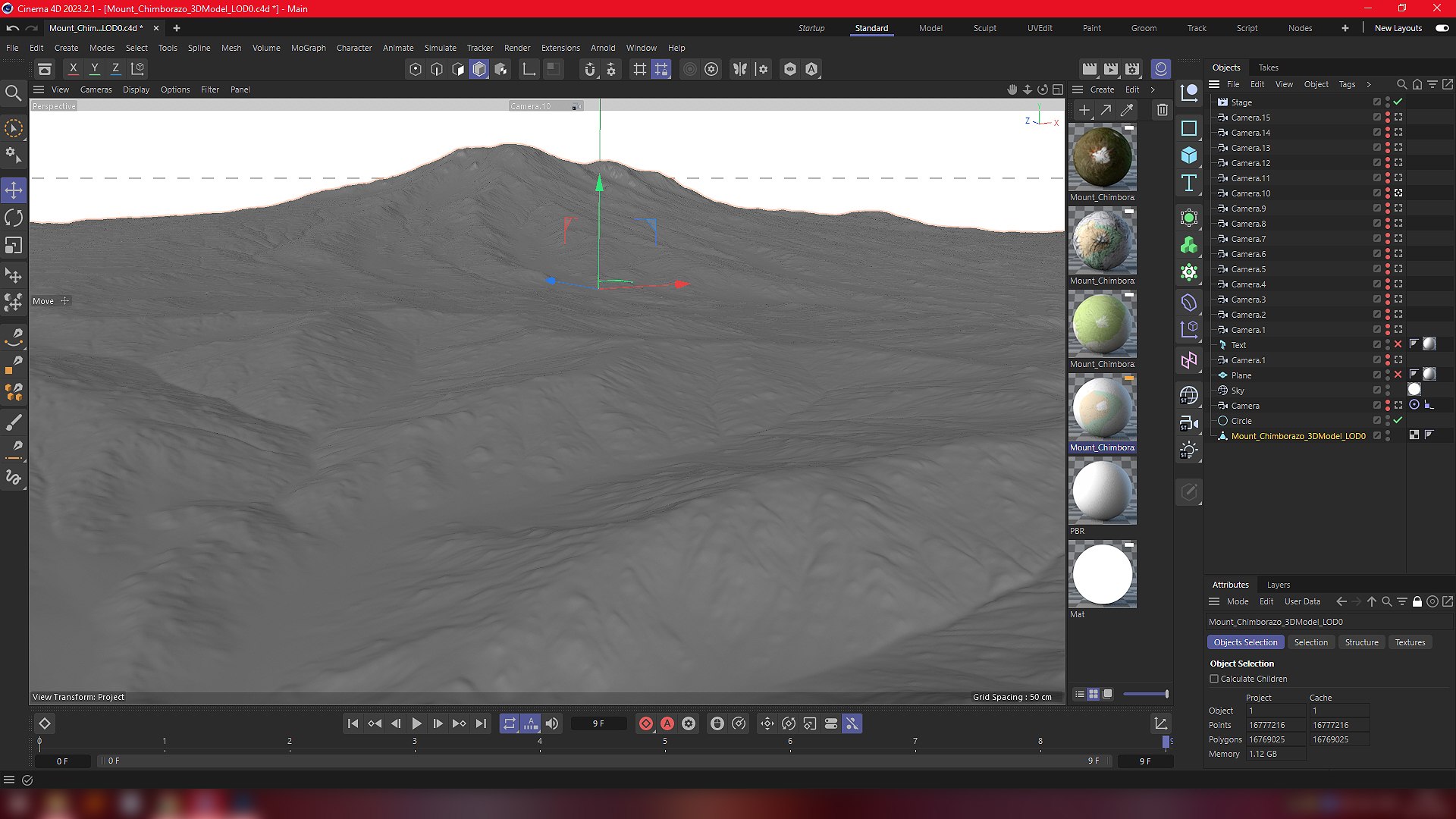Open viewport Filter menu
The width and height of the screenshot is (1456, 819).
(210, 89)
